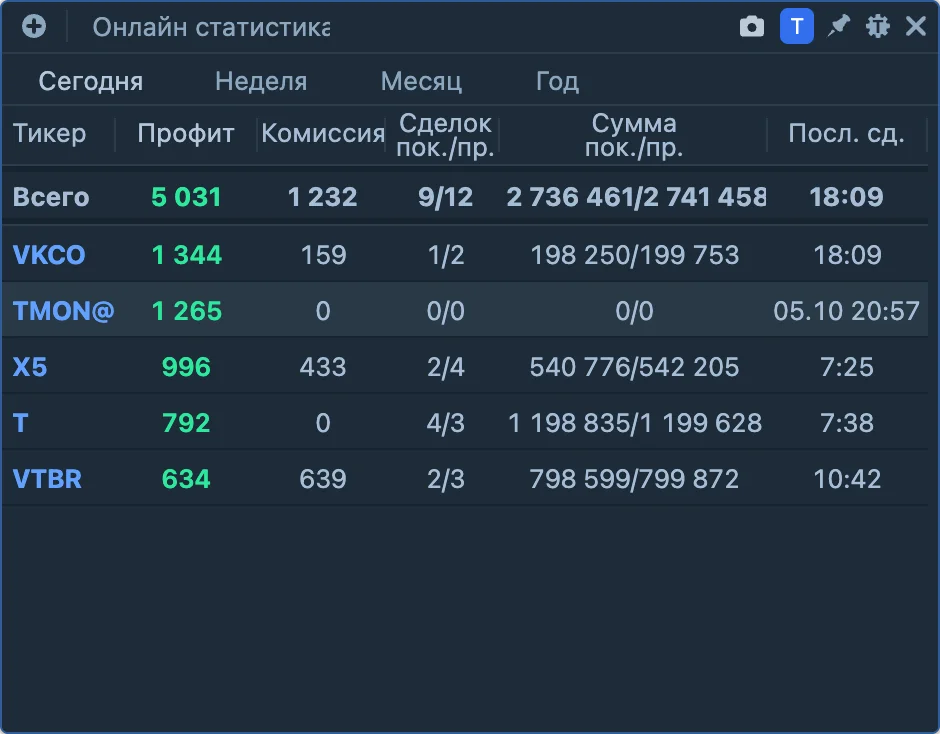Toggle the blue T button
Screen dimensions: 940x734
pyautogui.click(x=797, y=26)
